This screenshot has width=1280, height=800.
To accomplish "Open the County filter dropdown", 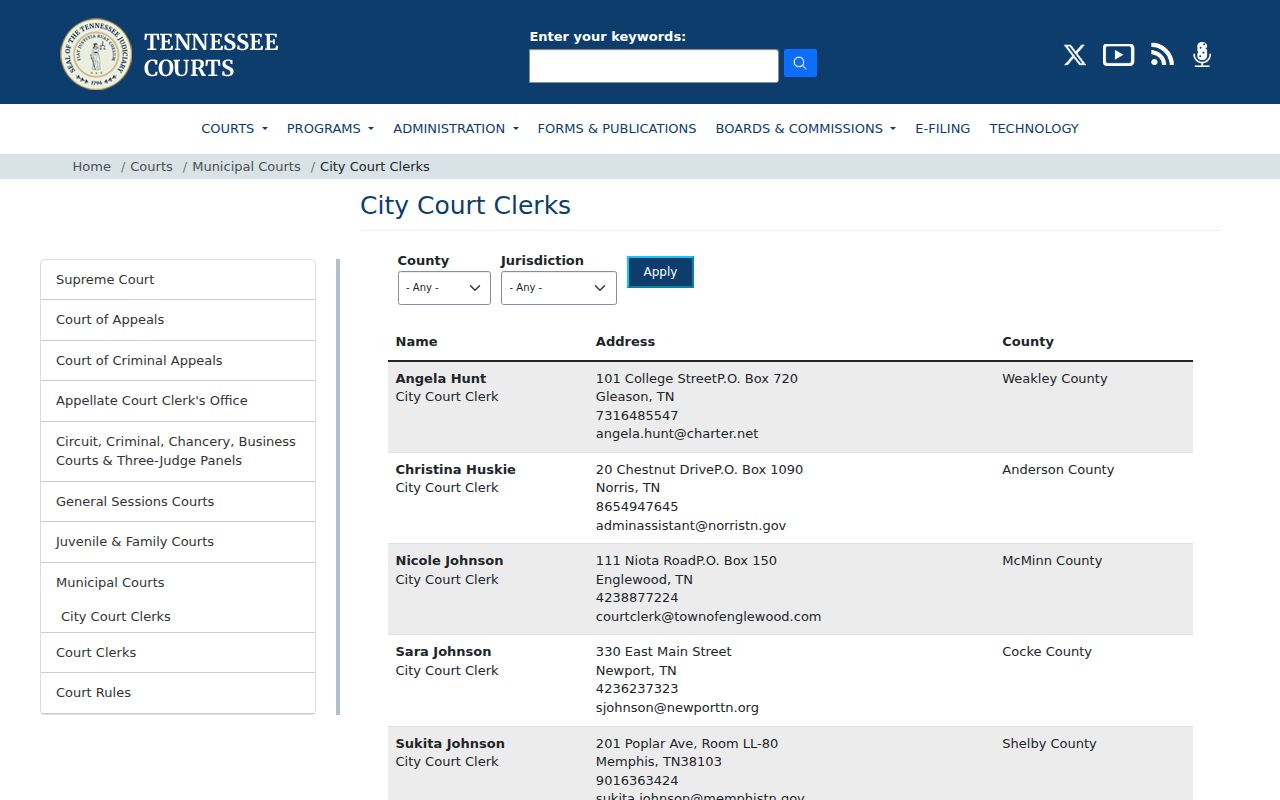I will [444, 288].
